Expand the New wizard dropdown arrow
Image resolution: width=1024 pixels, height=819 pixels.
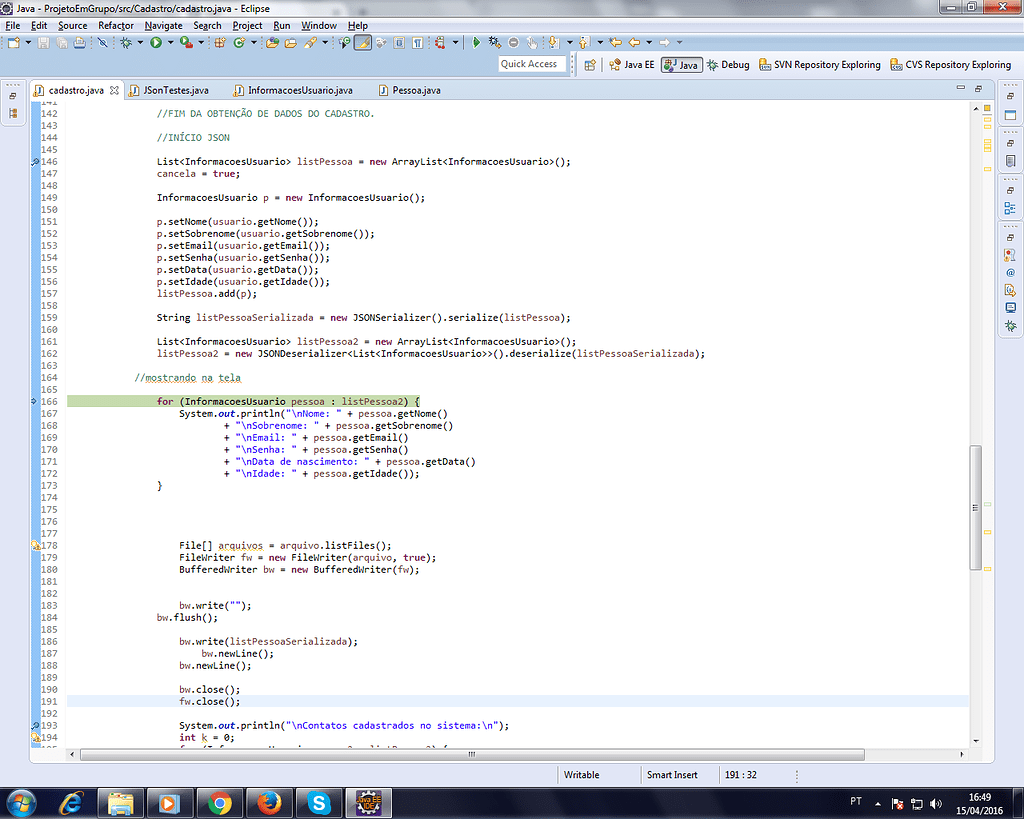pyautogui.click(x=28, y=45)
